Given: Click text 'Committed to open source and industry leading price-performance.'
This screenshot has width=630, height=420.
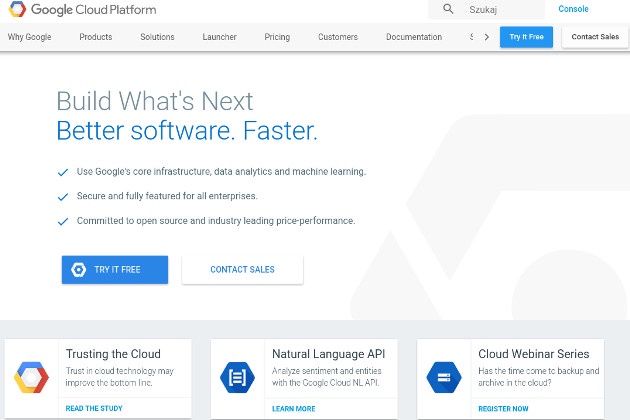Looking at the screenshot, I should 216,221.
